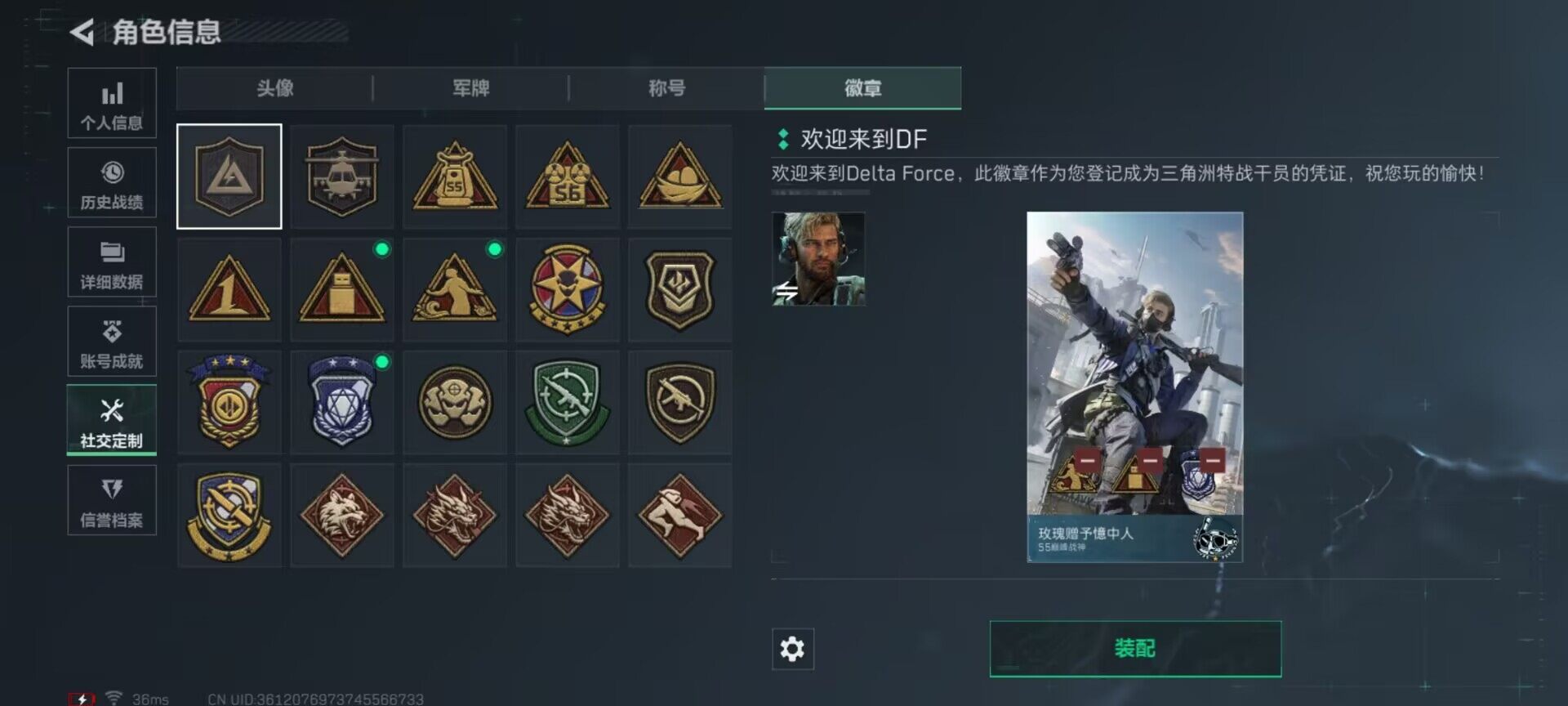Switch to the 头像 tab
This screenshot has height=706, width=1568.
(274, 88)
